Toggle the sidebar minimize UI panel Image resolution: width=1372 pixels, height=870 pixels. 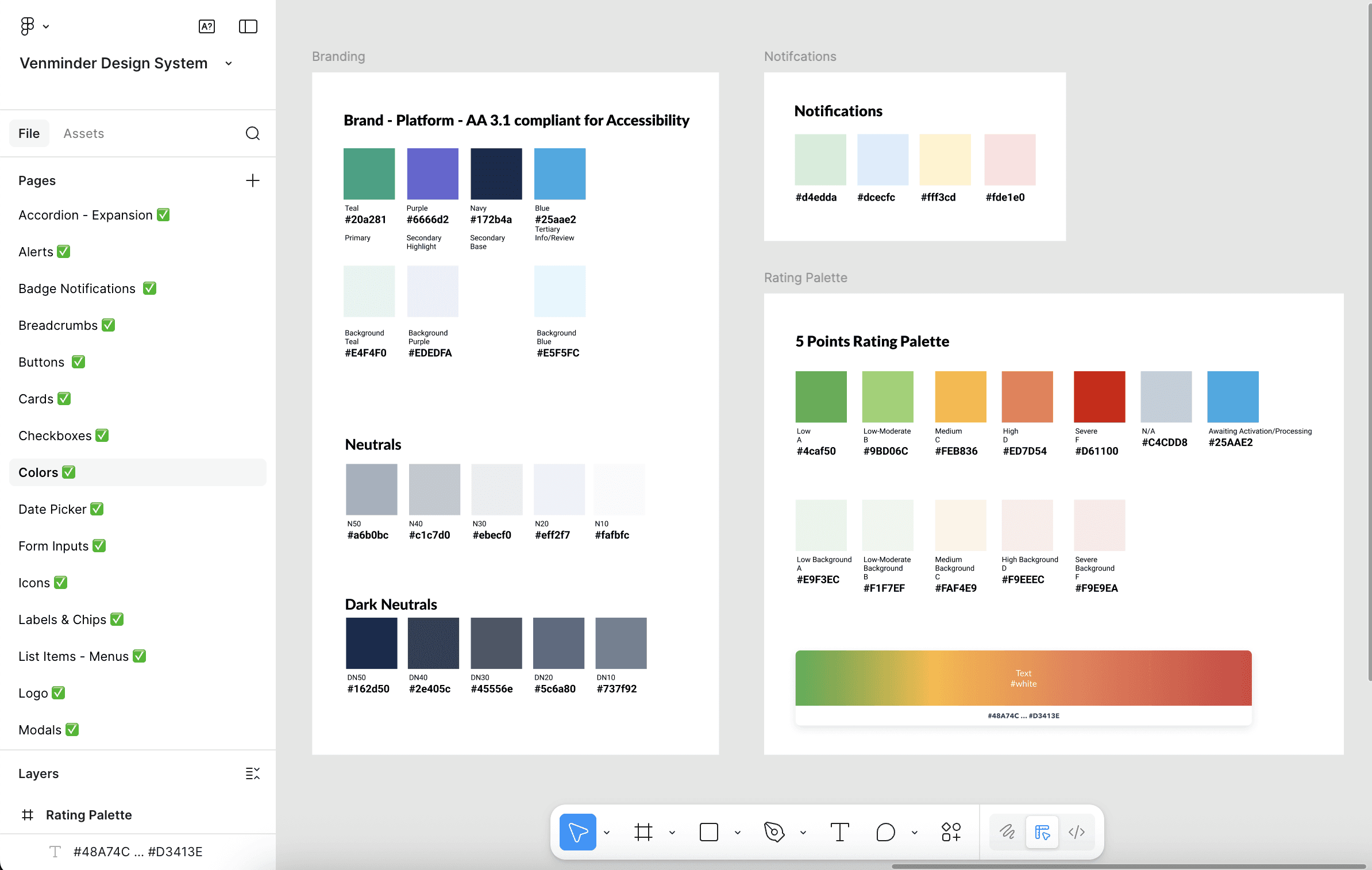point(248,26)
